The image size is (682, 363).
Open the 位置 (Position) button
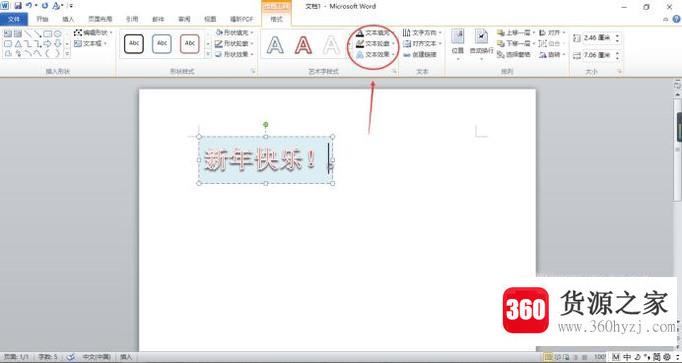coord(458,43)
